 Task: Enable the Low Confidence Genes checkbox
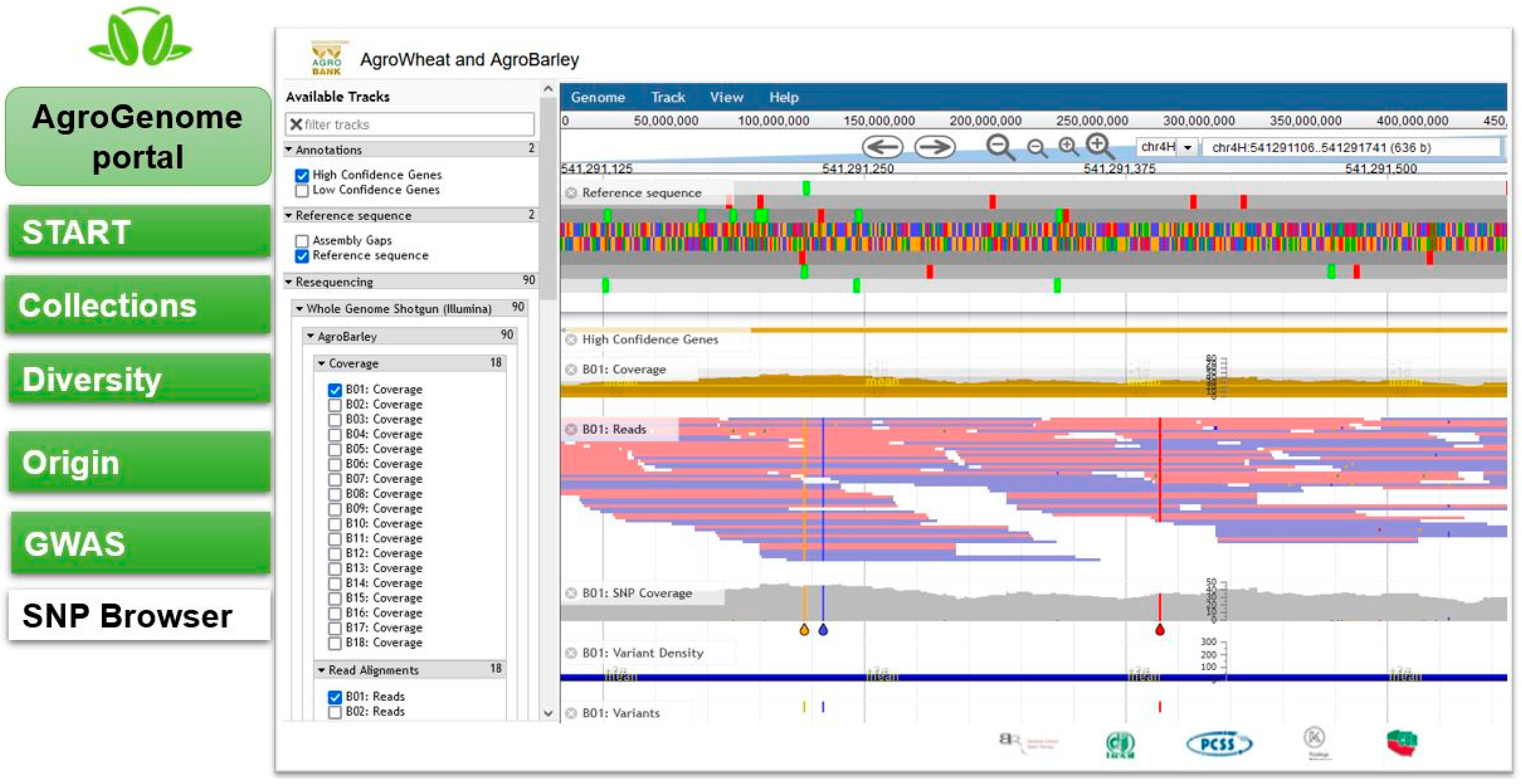[302, 190]
